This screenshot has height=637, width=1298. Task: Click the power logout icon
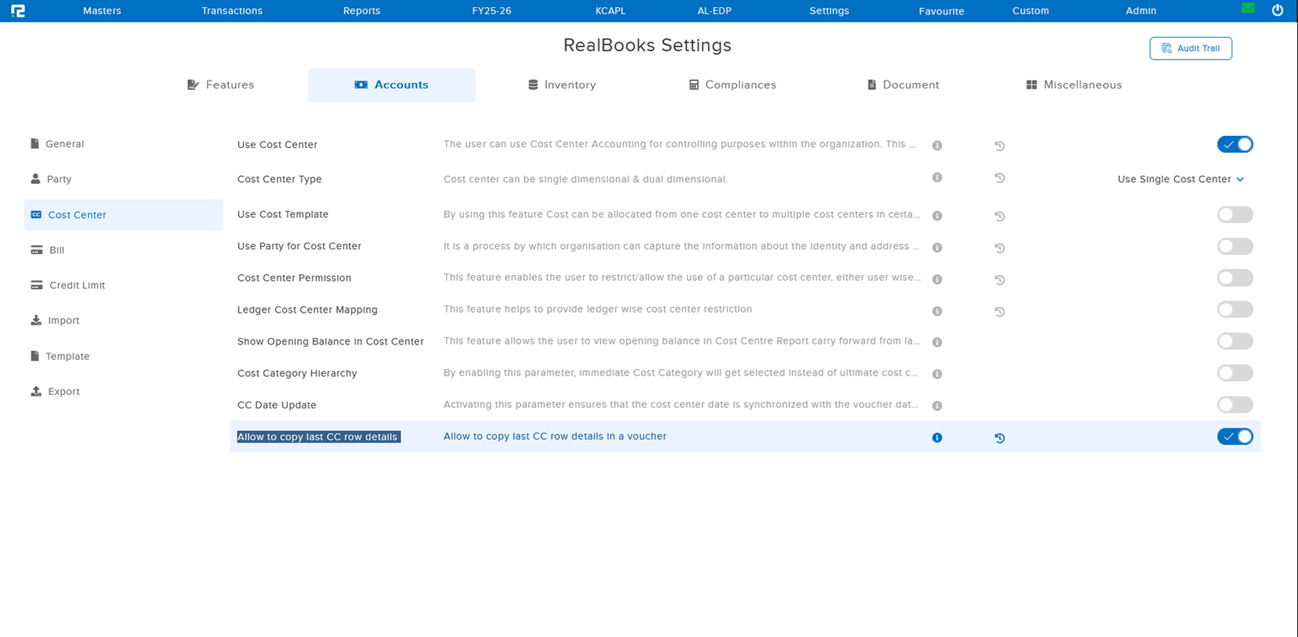coord(1277,10)
